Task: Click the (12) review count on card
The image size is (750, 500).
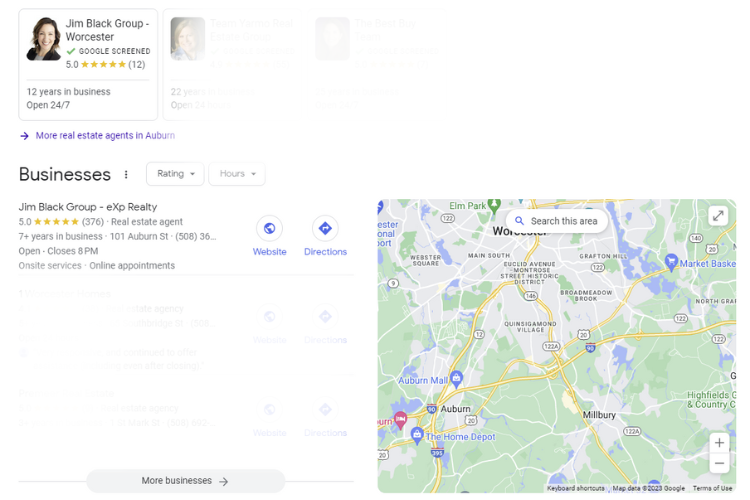Action: [x=136, y=65]
